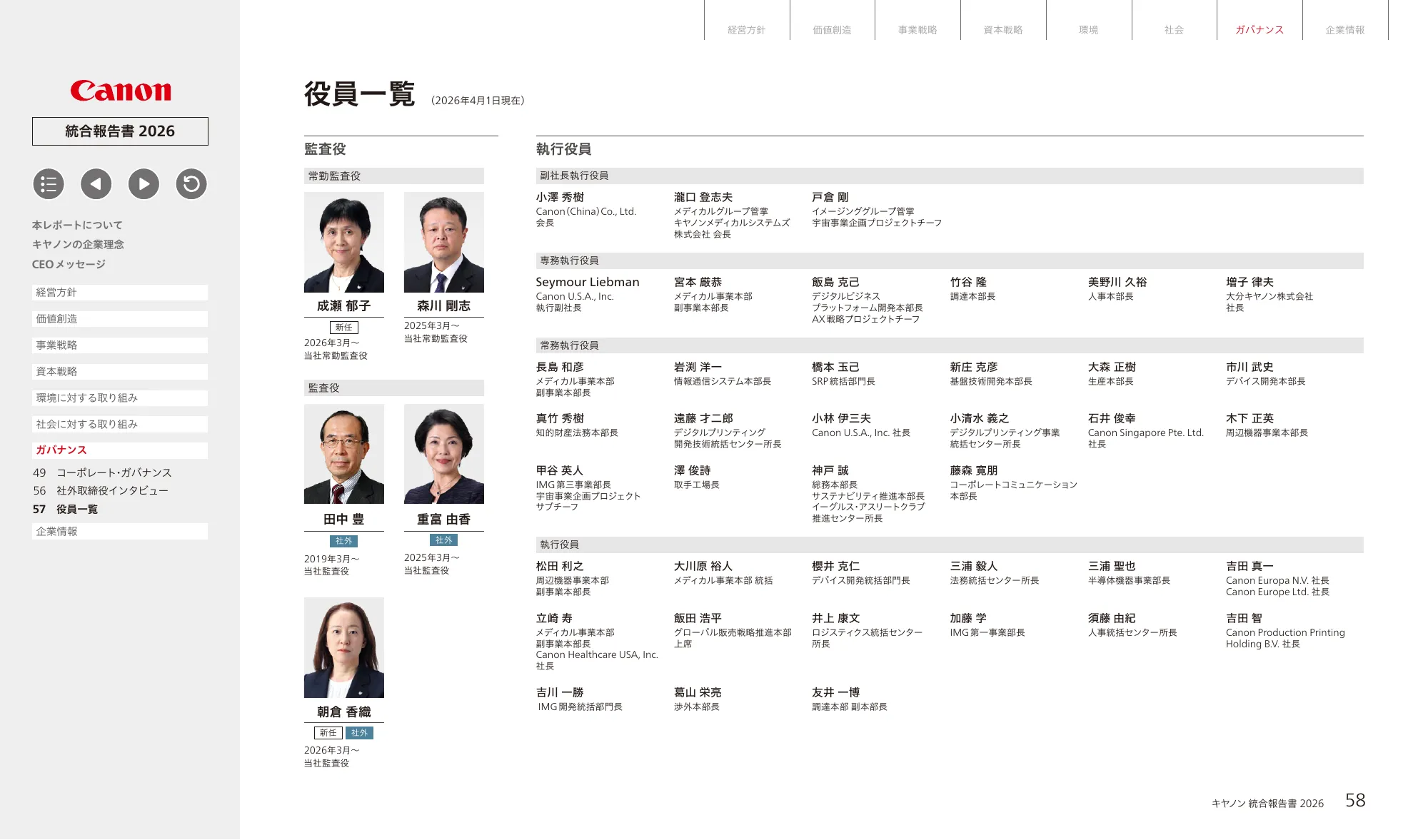Collapse the ガバナンス sidebar section
The height and width of the screenshot is (840, 1428).
pyautogui.click(x=120, y=450)
